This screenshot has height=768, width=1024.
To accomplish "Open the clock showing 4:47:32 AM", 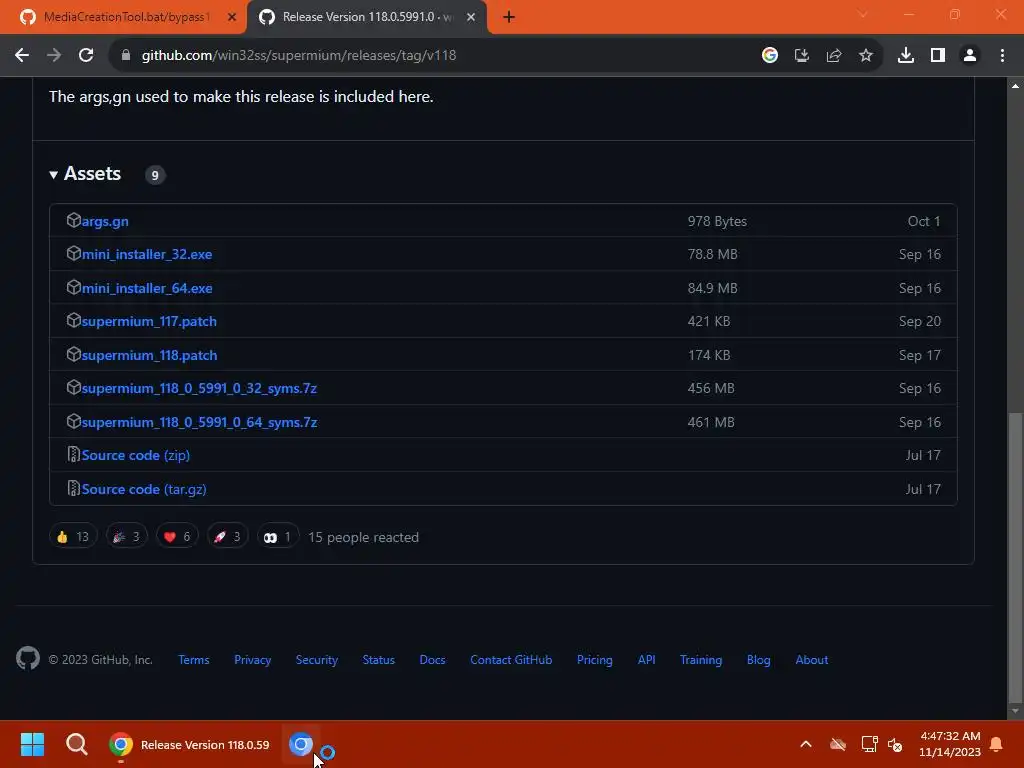I will click(x=950, y=744).
